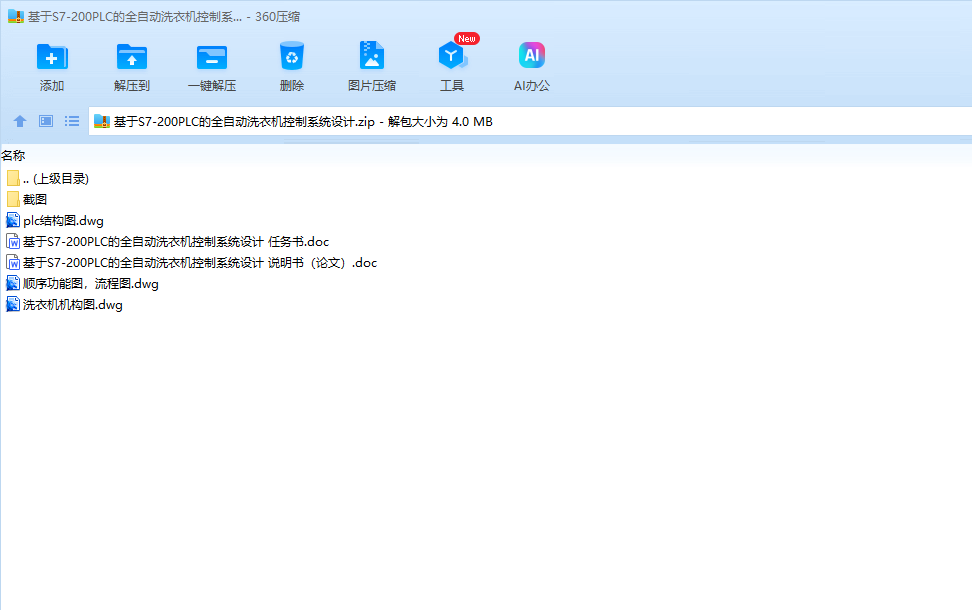Select the .. (上级目录) parent folder row
Viewport: 972px width, 610px height.
click(x=48, y=179)
